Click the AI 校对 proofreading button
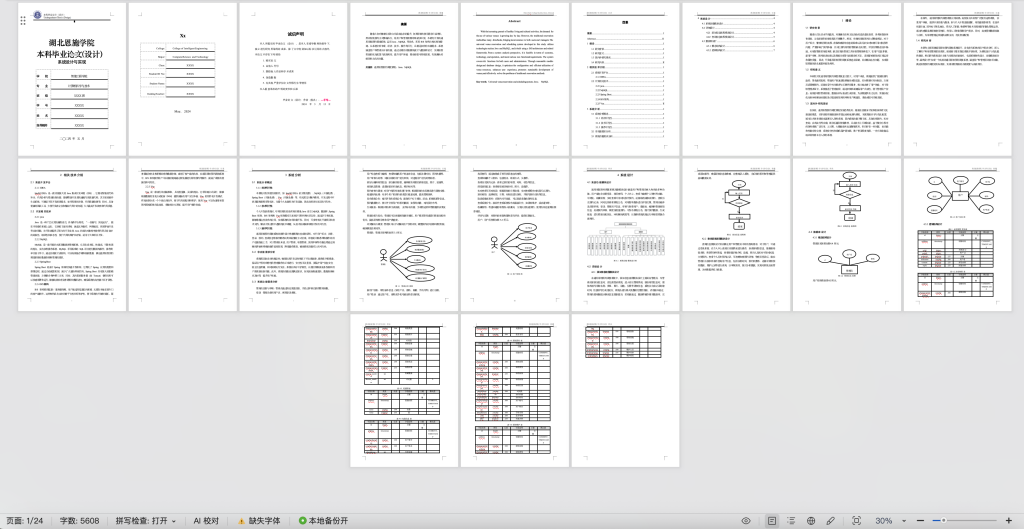This screenshot has width=1024, height=529. coord(206,521)
